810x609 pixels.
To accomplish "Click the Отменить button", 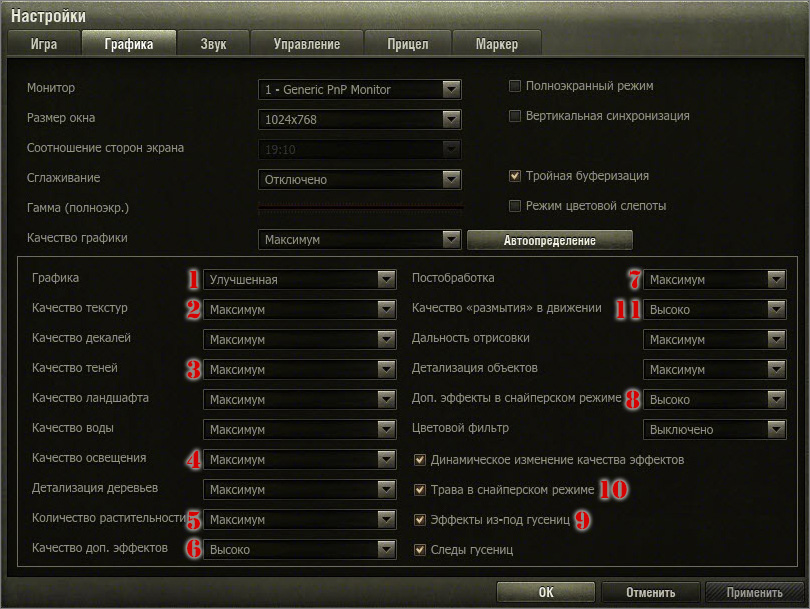I will (x=650, y=592).
